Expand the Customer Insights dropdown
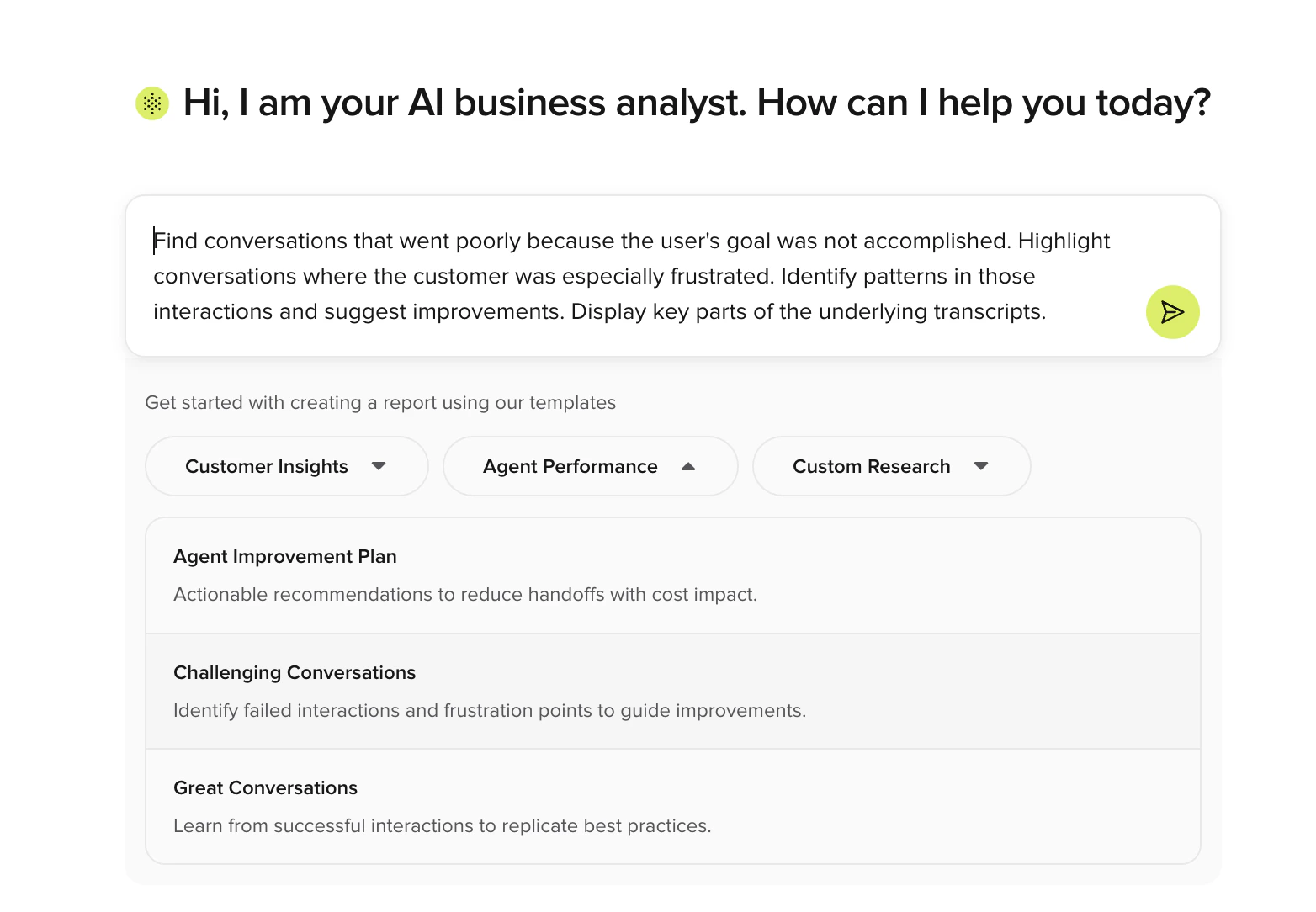The image size is (1316, 912). click(x=286, y=466)
